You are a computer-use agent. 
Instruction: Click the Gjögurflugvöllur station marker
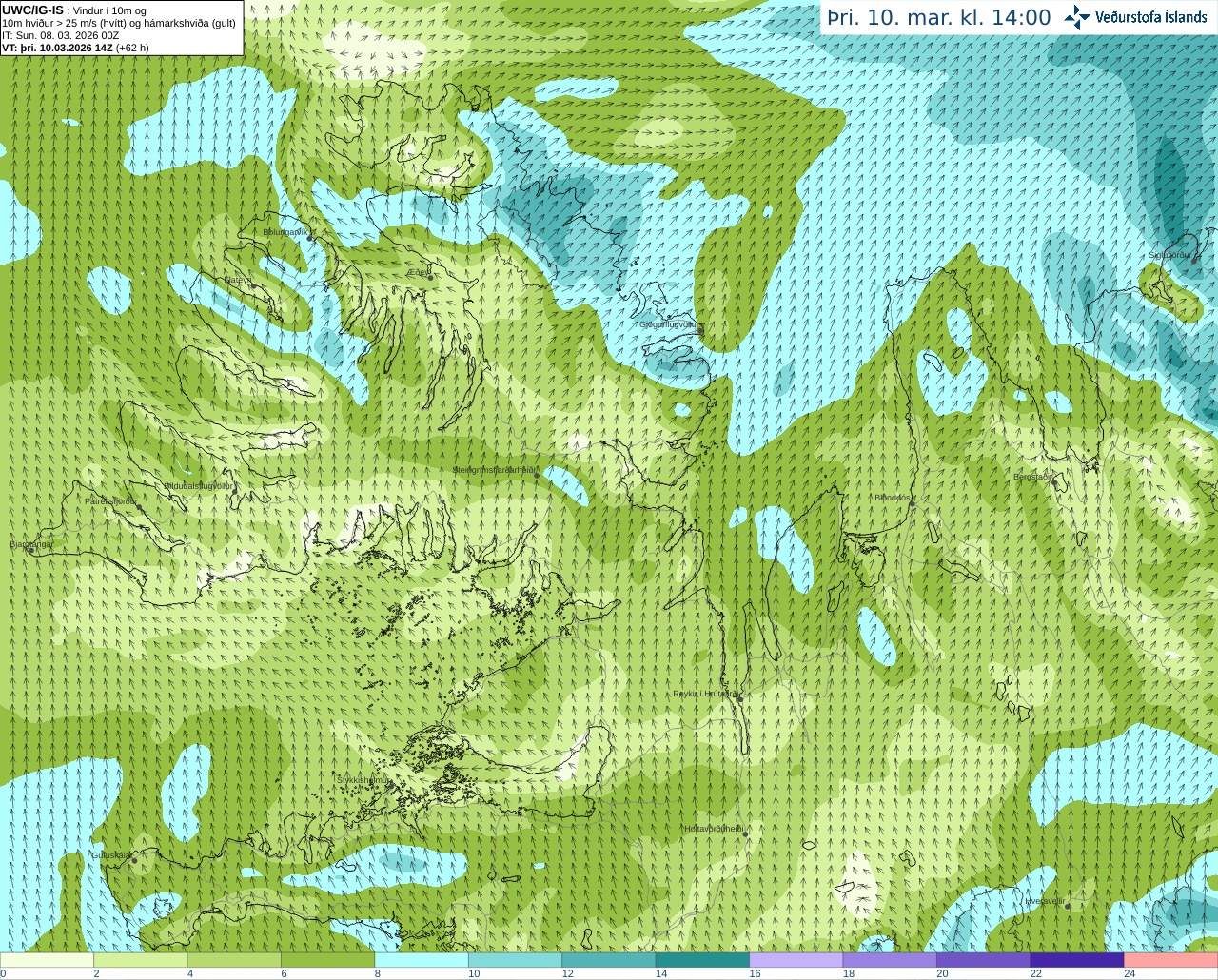(699, 331)
